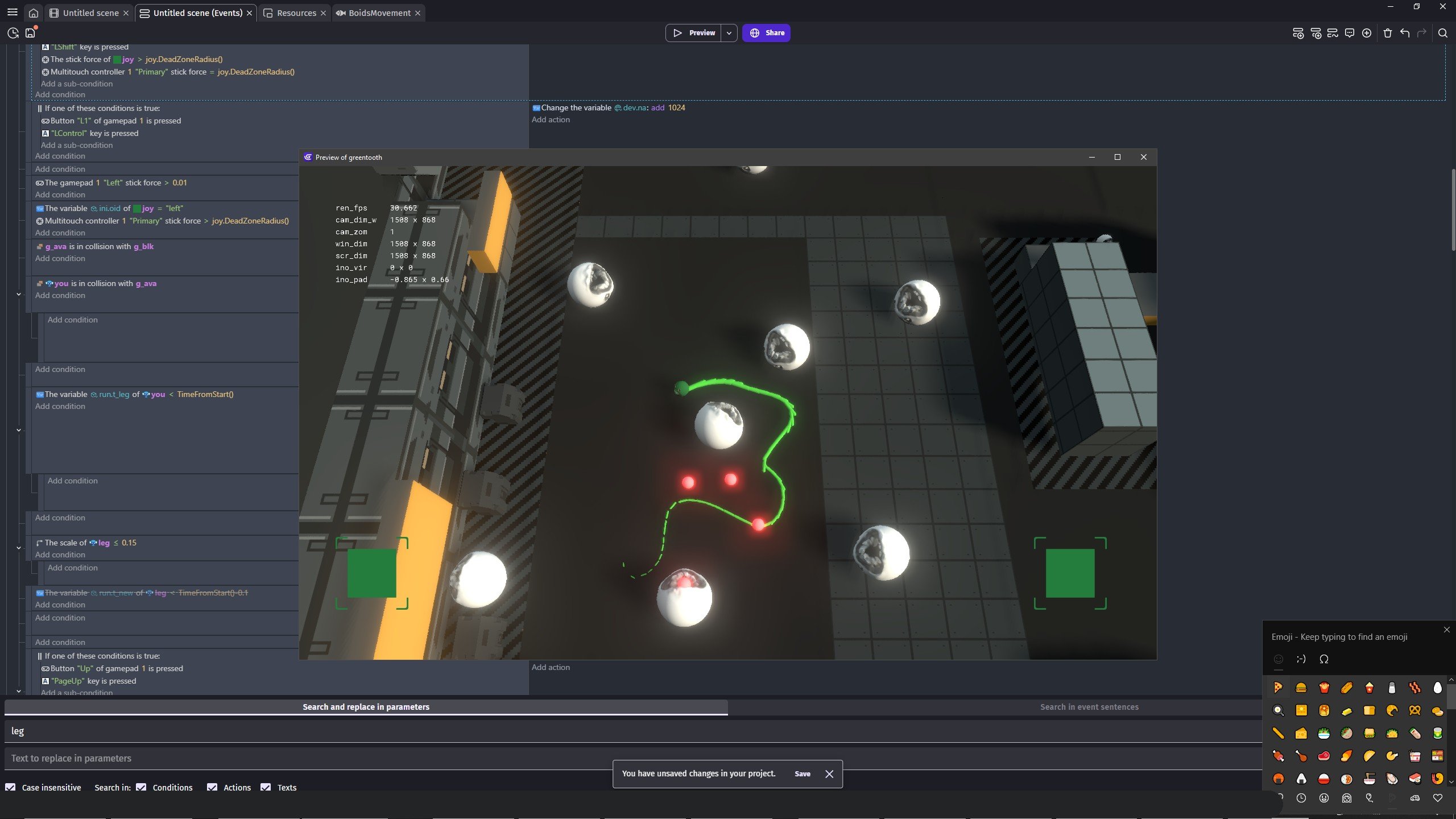Dismiss the unsaved changes notification
1456x819 pixels.
[829, 774]
